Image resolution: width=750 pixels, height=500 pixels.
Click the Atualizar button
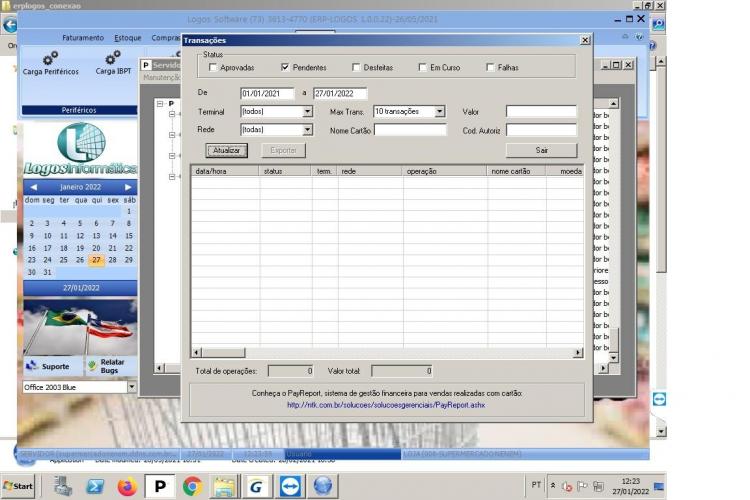[227, 150]
